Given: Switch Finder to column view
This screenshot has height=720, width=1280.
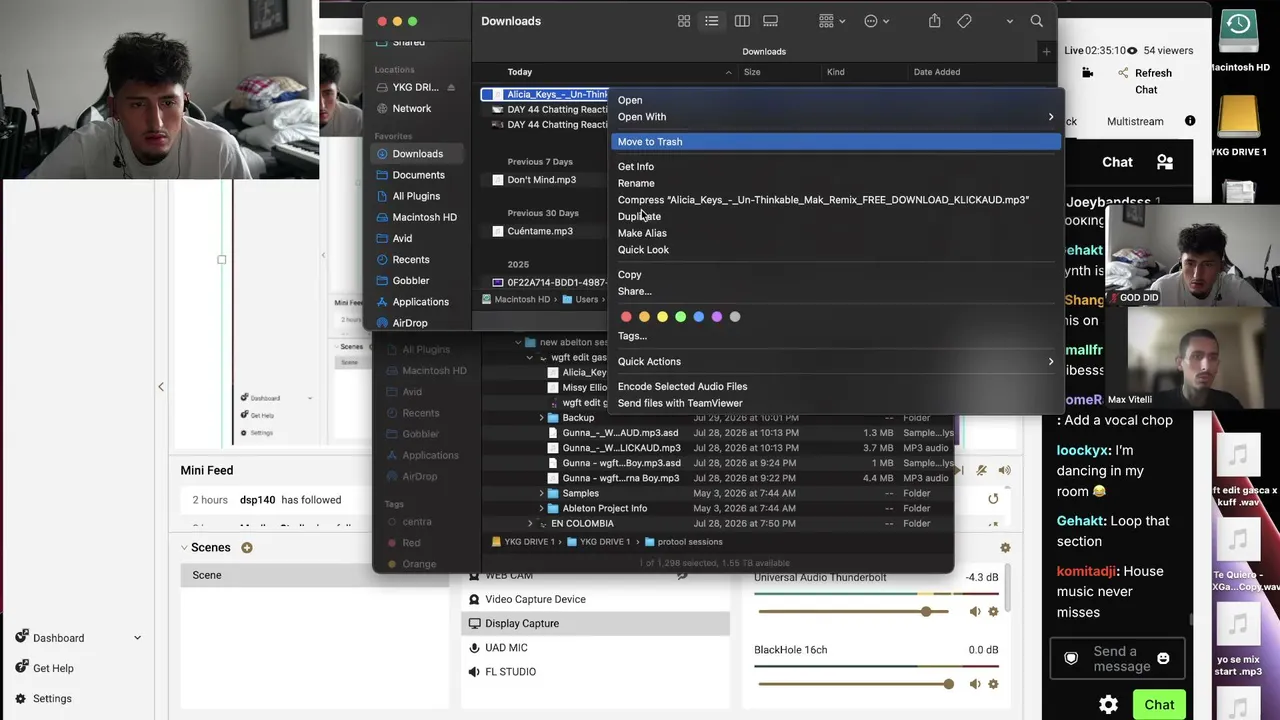Looking at the screenshot, I should (742, 21).
